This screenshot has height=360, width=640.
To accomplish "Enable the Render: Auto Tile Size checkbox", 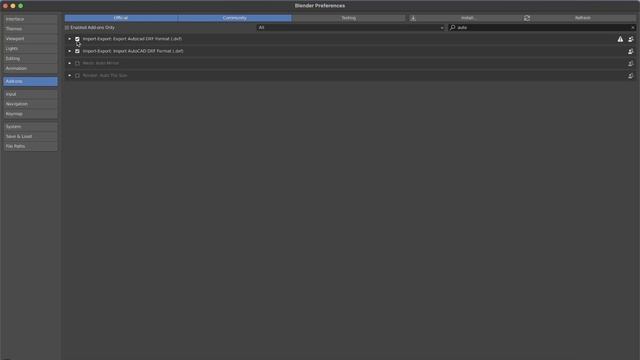I will [77, 76].
